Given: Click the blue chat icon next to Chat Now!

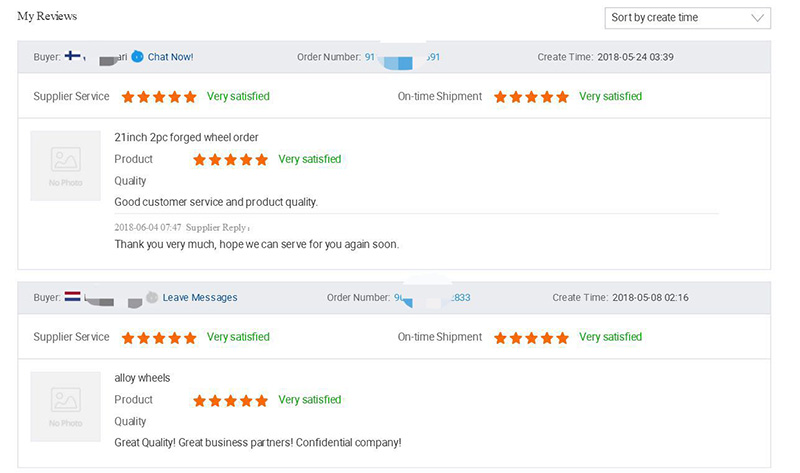Looking at the screenshot, I should point(137,56).
